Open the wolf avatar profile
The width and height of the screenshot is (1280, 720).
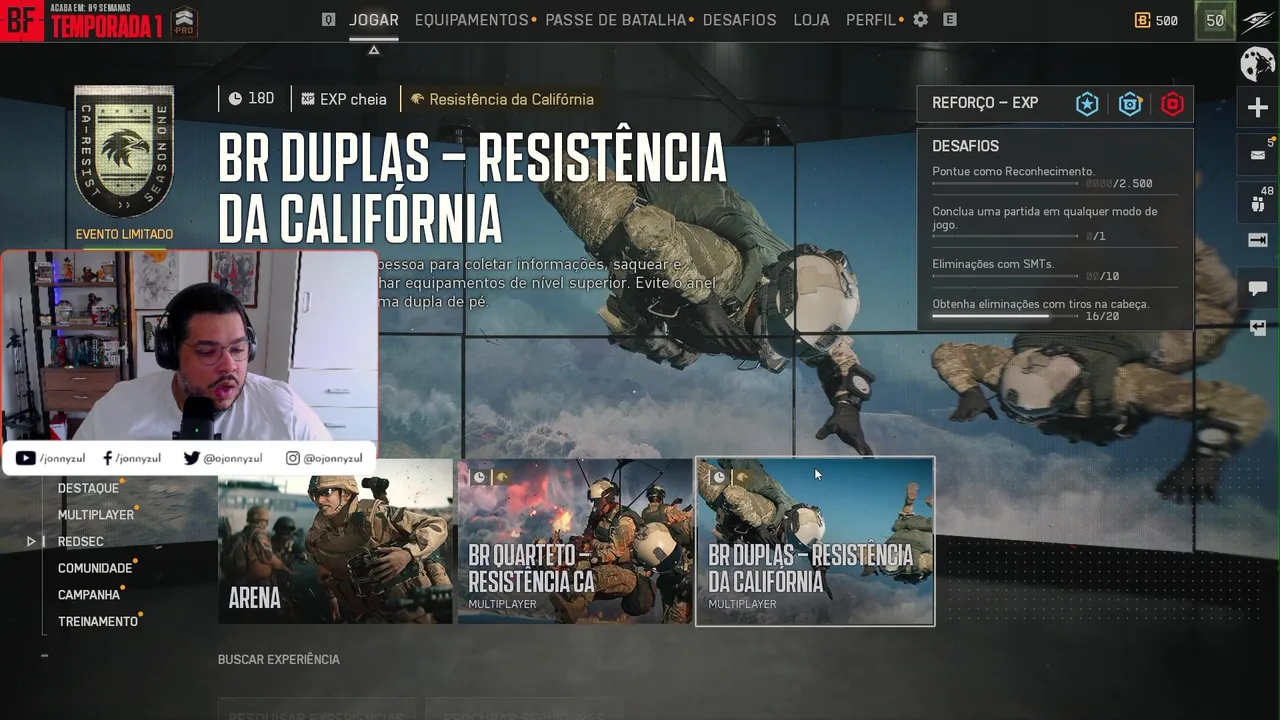pos(1258,64)
